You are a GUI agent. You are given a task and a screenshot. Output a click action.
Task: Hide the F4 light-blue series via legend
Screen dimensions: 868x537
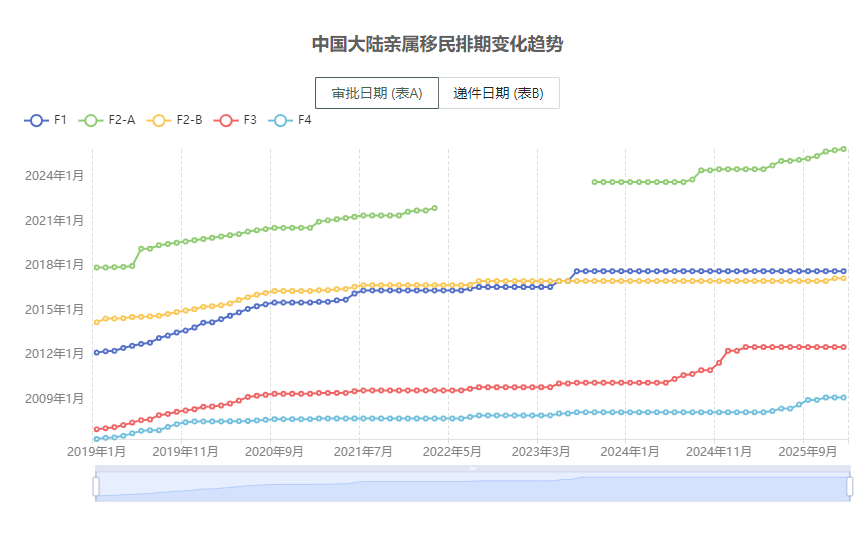click(281, 120)
